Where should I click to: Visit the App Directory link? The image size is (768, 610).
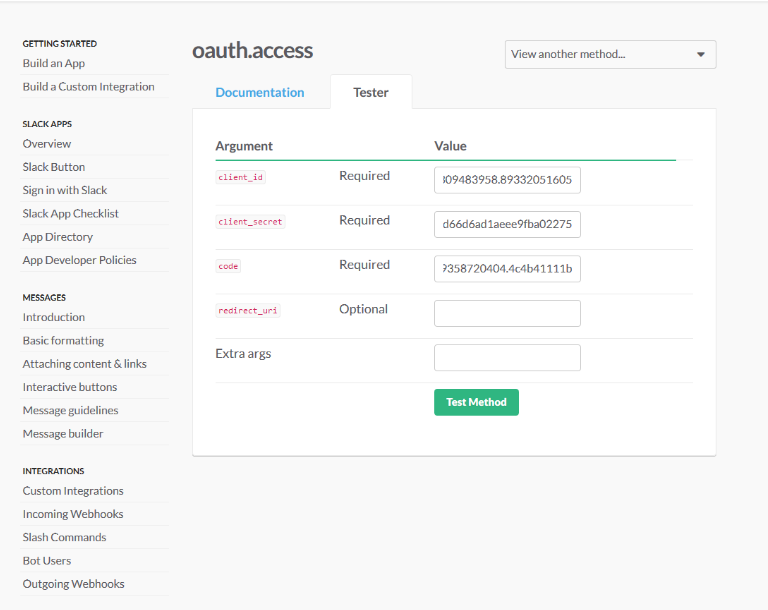(x=58, y=237)
